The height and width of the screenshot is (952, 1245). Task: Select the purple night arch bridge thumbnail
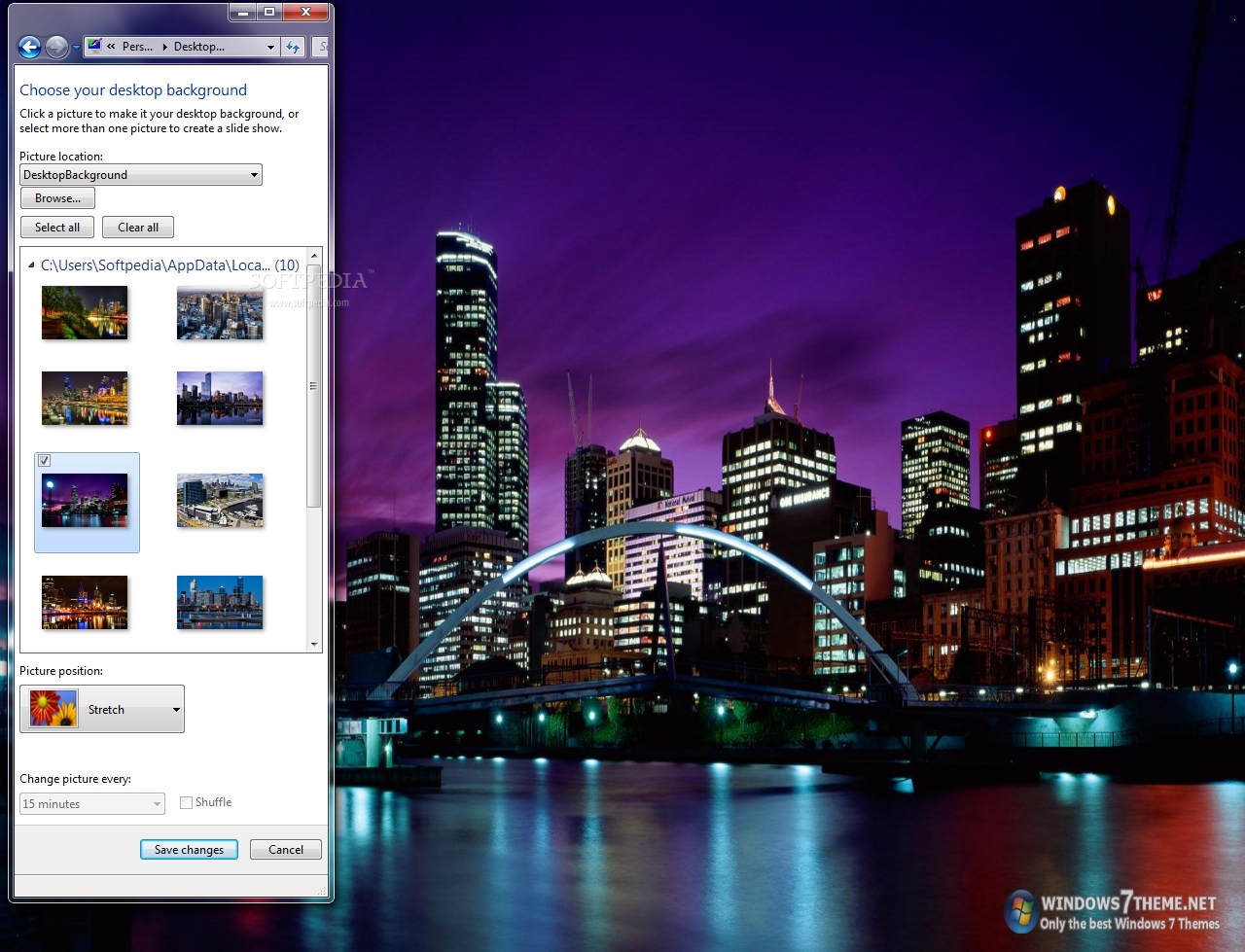tap(85, 500)
